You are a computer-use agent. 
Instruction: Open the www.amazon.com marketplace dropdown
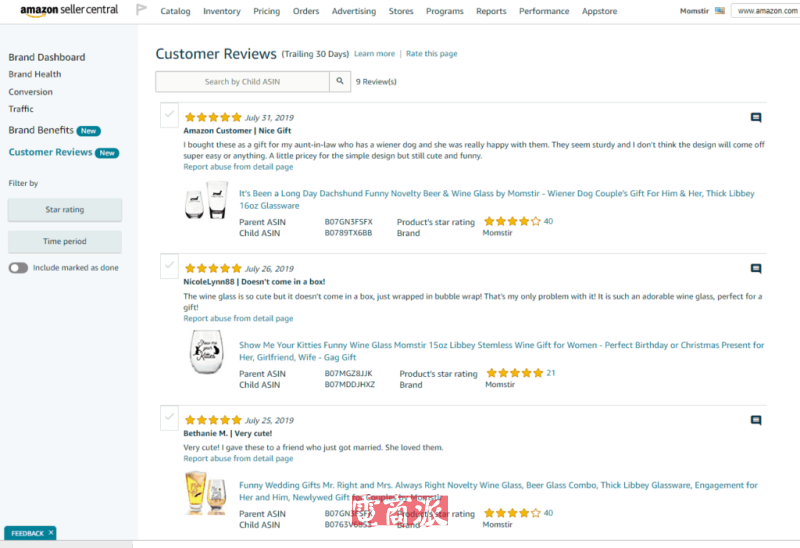[x=765, y=11]
